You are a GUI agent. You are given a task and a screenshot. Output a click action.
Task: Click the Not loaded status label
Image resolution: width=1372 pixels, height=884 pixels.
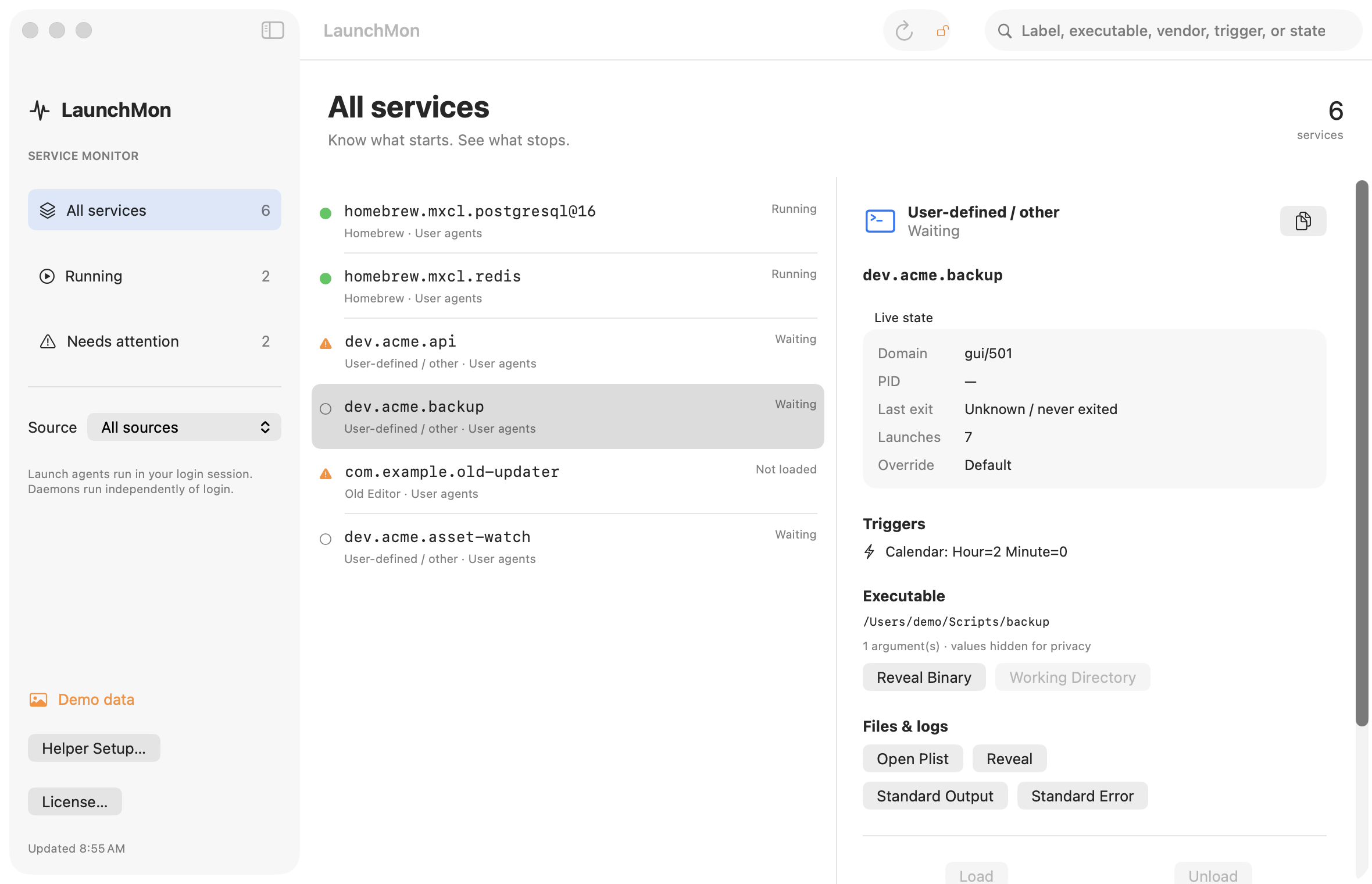[786, 469]
